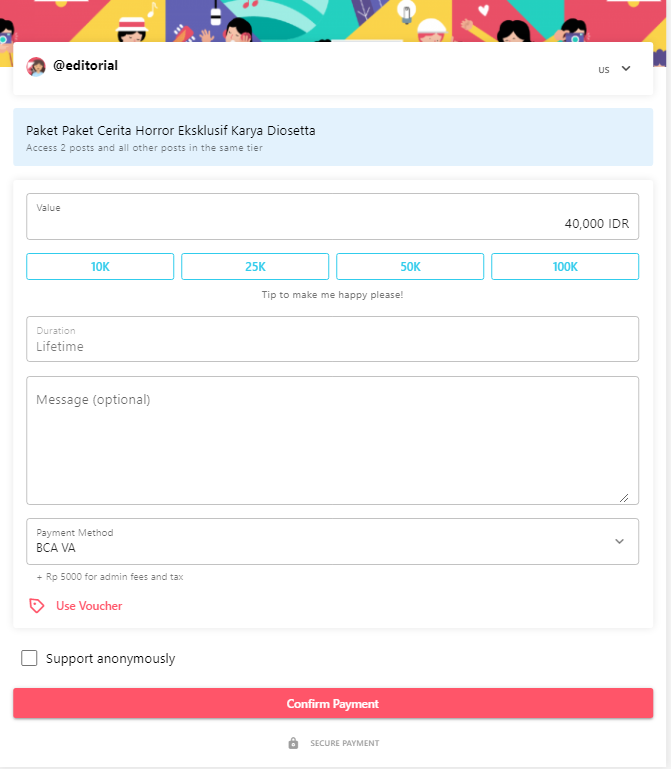Choose the 100K preset value
Screen dimensions: 671x769
point(565,267)
